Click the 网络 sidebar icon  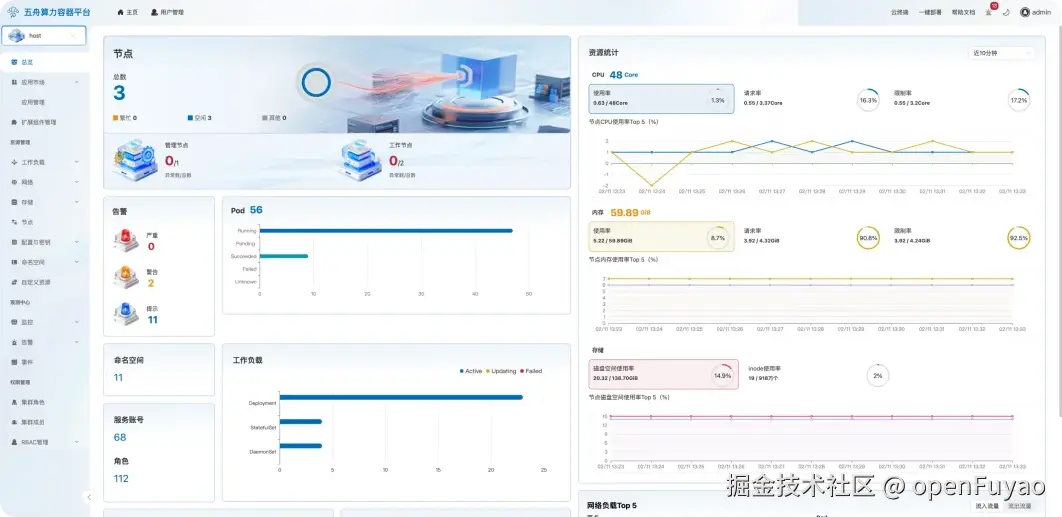coord(14,182)
